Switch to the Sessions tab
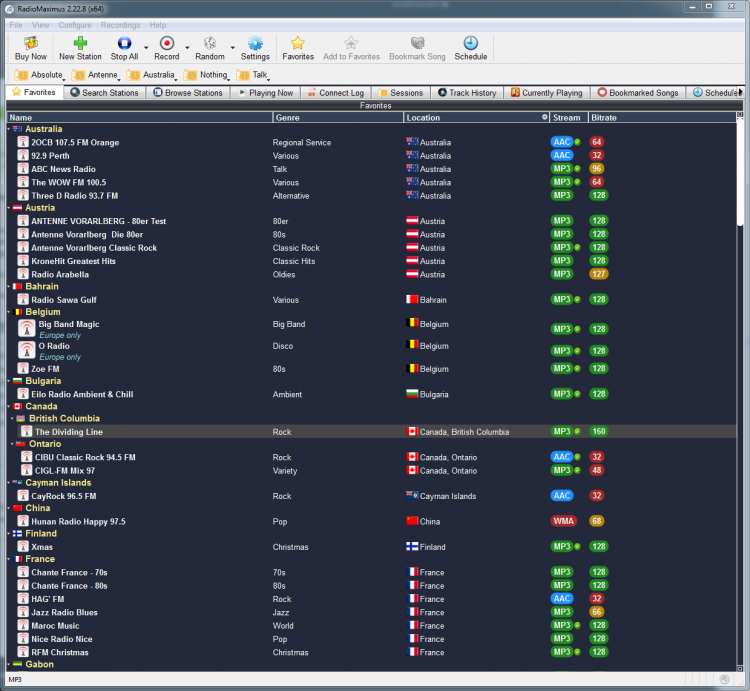 coord(401,93)
